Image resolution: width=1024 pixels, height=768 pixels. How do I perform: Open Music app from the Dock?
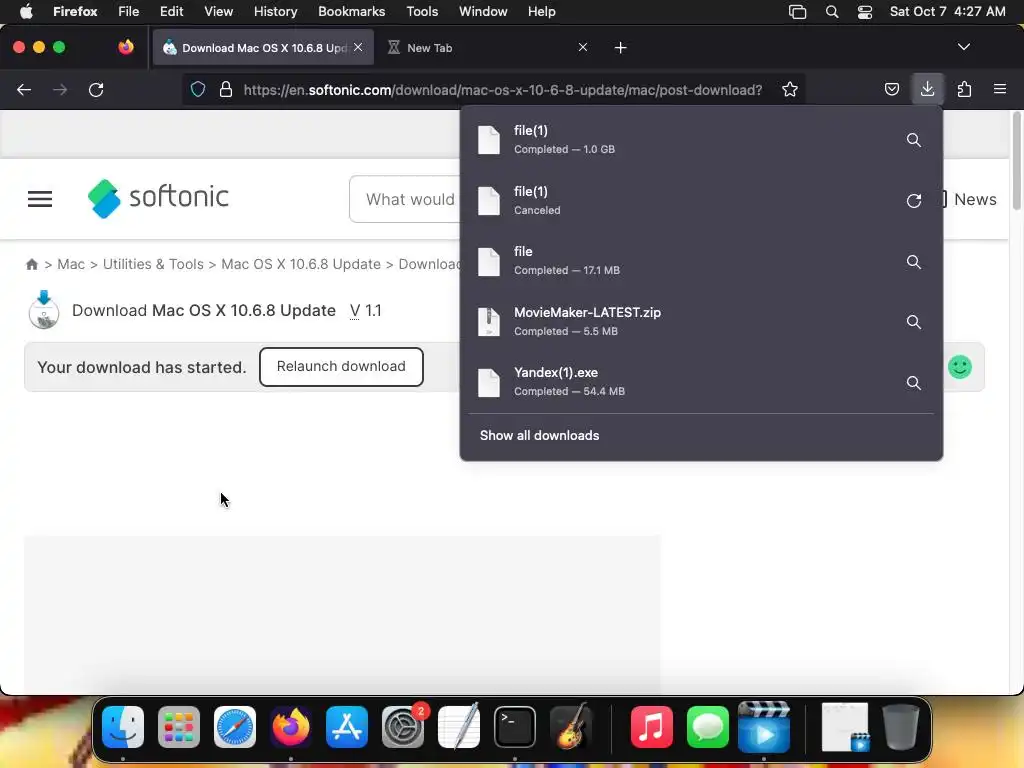click(652, 727)
